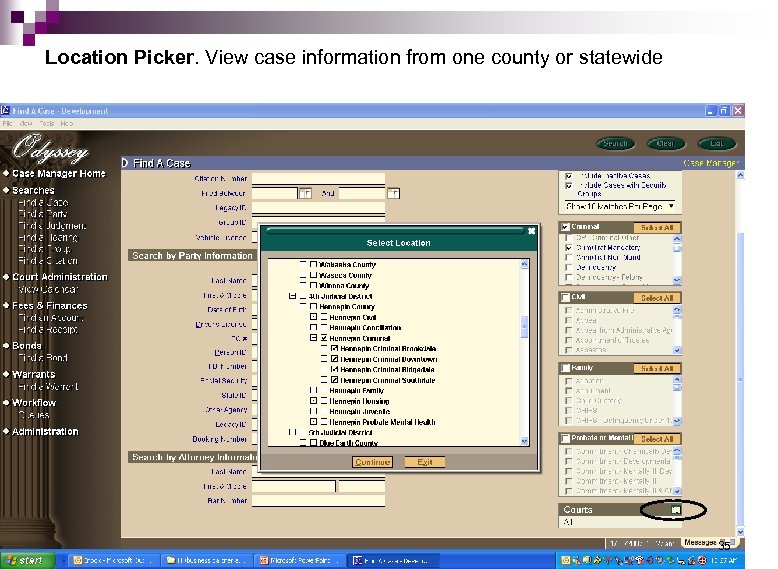Expand the Hennepin Conciliation node

(313, 327)
